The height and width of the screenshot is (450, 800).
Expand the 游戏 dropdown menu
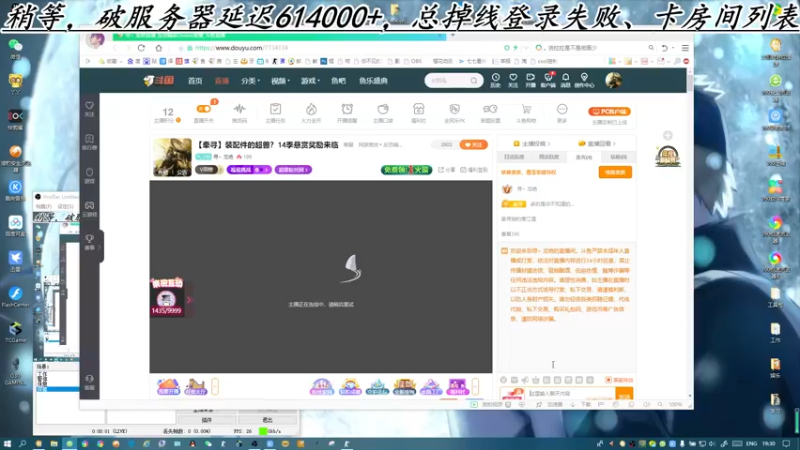point(310,81)
